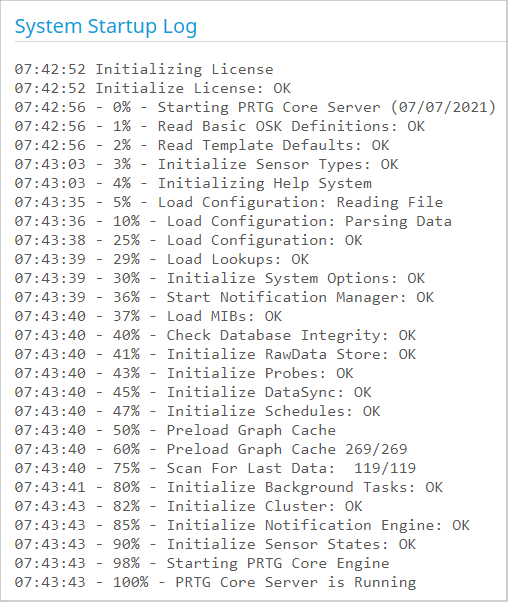
Task: Select the Check Database Integrity line
Action: pos(215,336)
